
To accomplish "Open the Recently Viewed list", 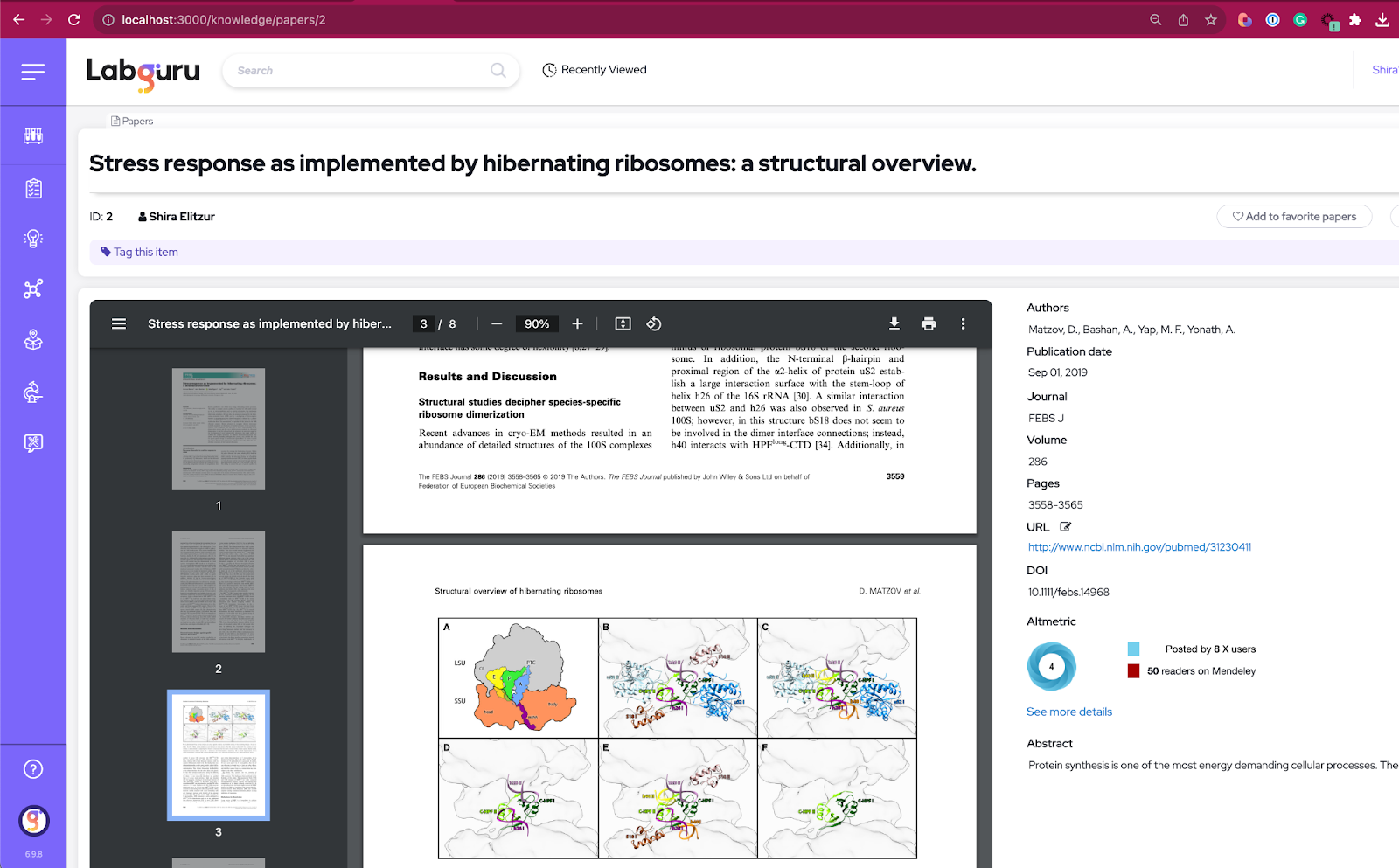I will pyautogui.click(x=594, y=69).
